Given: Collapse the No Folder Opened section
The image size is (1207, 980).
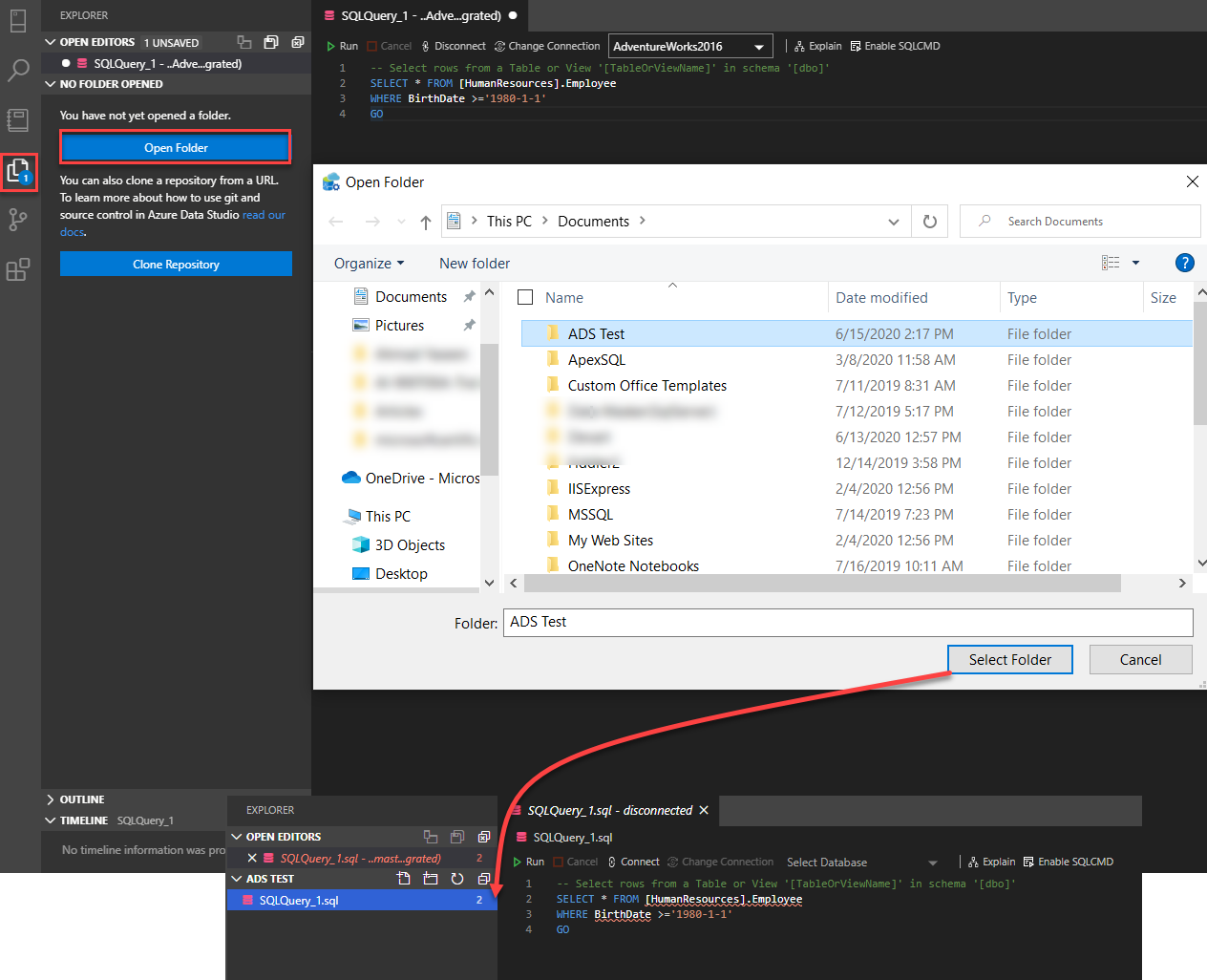Looking at the screenshot, I should 51,84.
